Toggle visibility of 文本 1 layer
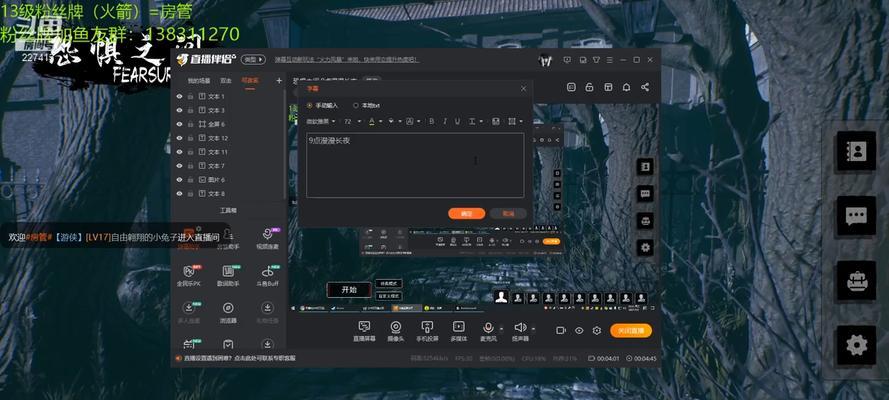The width and height of the screenshot is (889, 400). [180, 96]
